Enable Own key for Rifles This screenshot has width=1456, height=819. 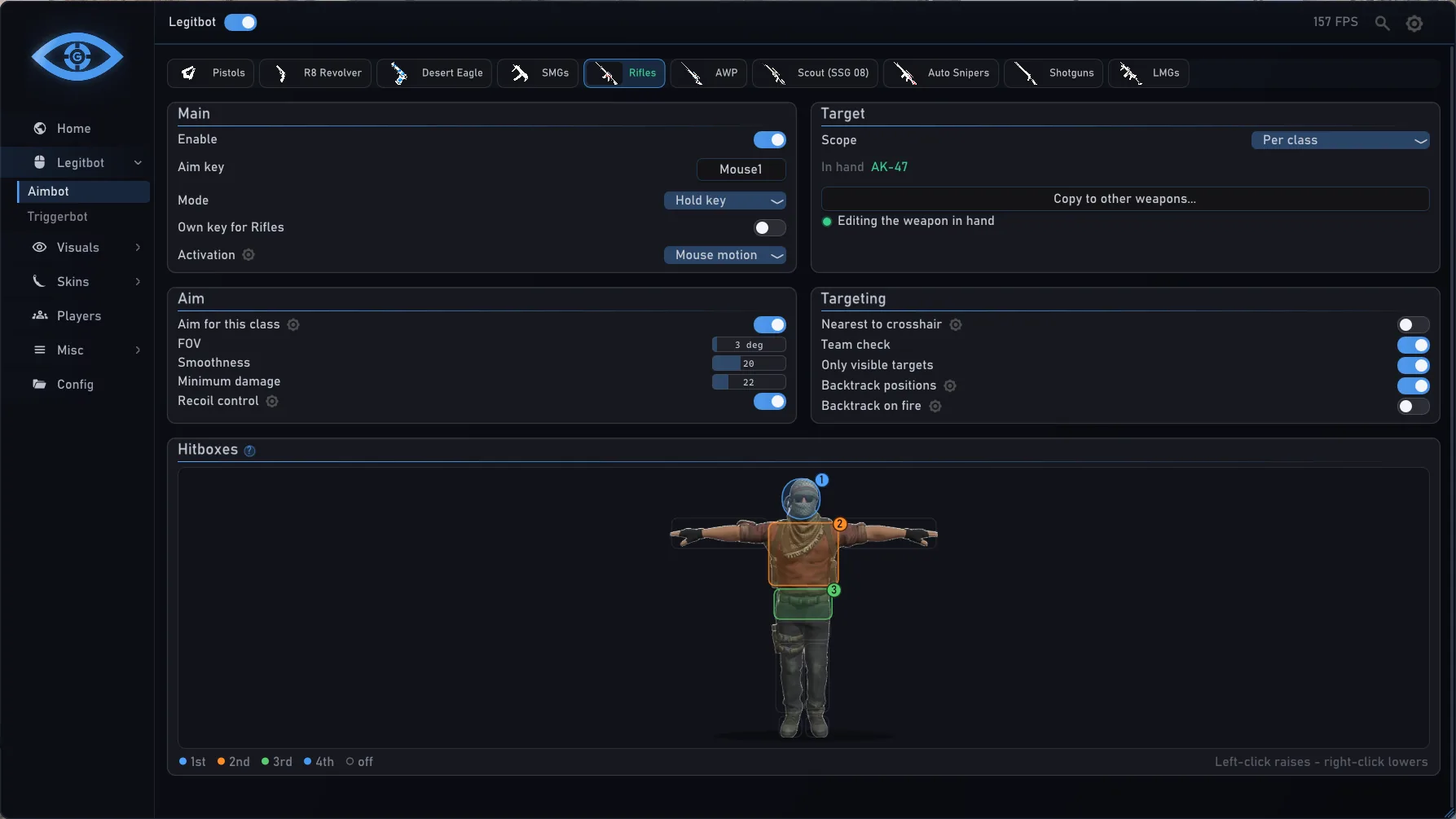[769, 228]
